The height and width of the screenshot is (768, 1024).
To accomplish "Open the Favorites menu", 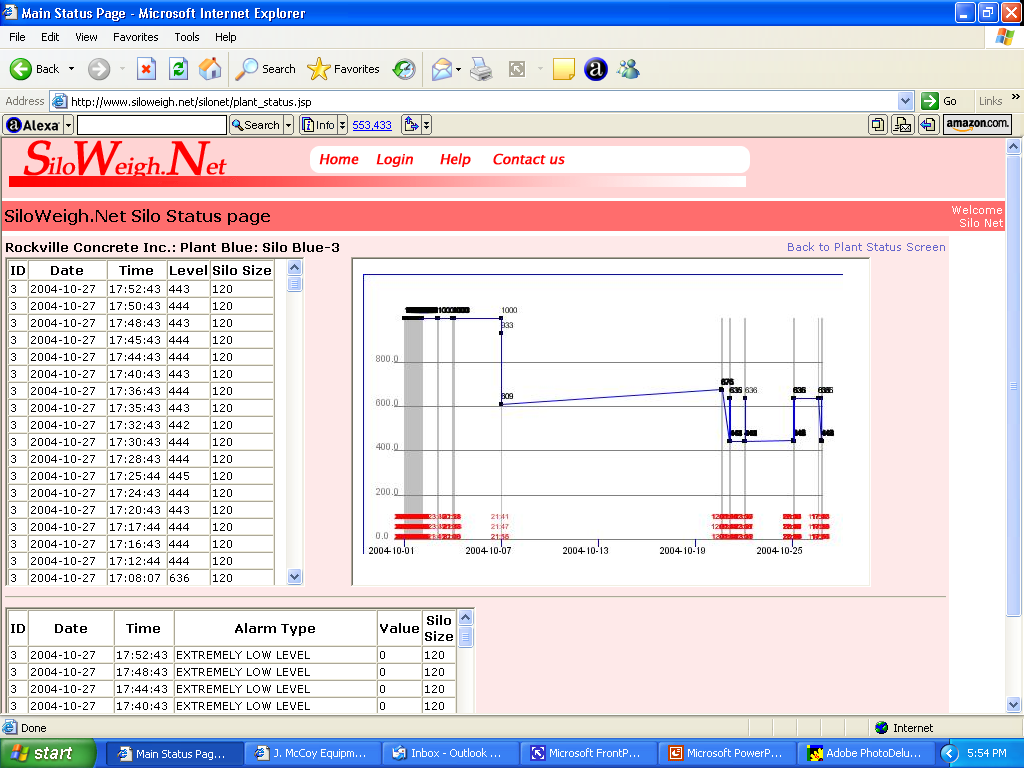I will coord(135,37).
